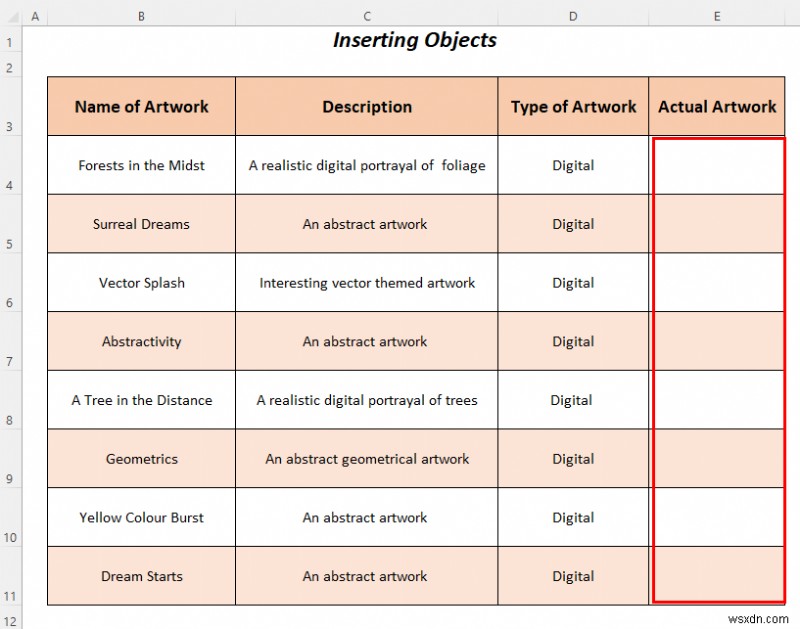Select 'Digital' in Forests in the Midst row
This screenshot has width=800, height=629.
[573, 165]
